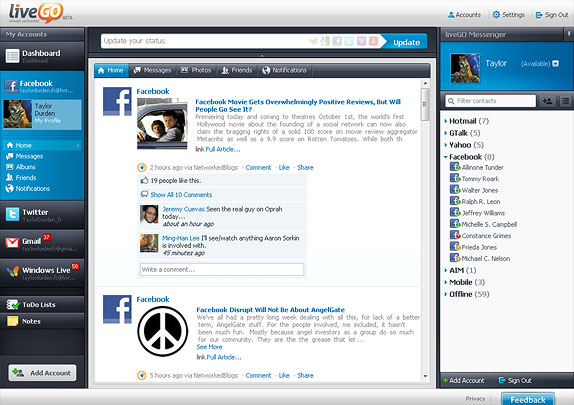Open the Privacy link
This screenshot has height=405, width=574.
click(x=475, y=398)
